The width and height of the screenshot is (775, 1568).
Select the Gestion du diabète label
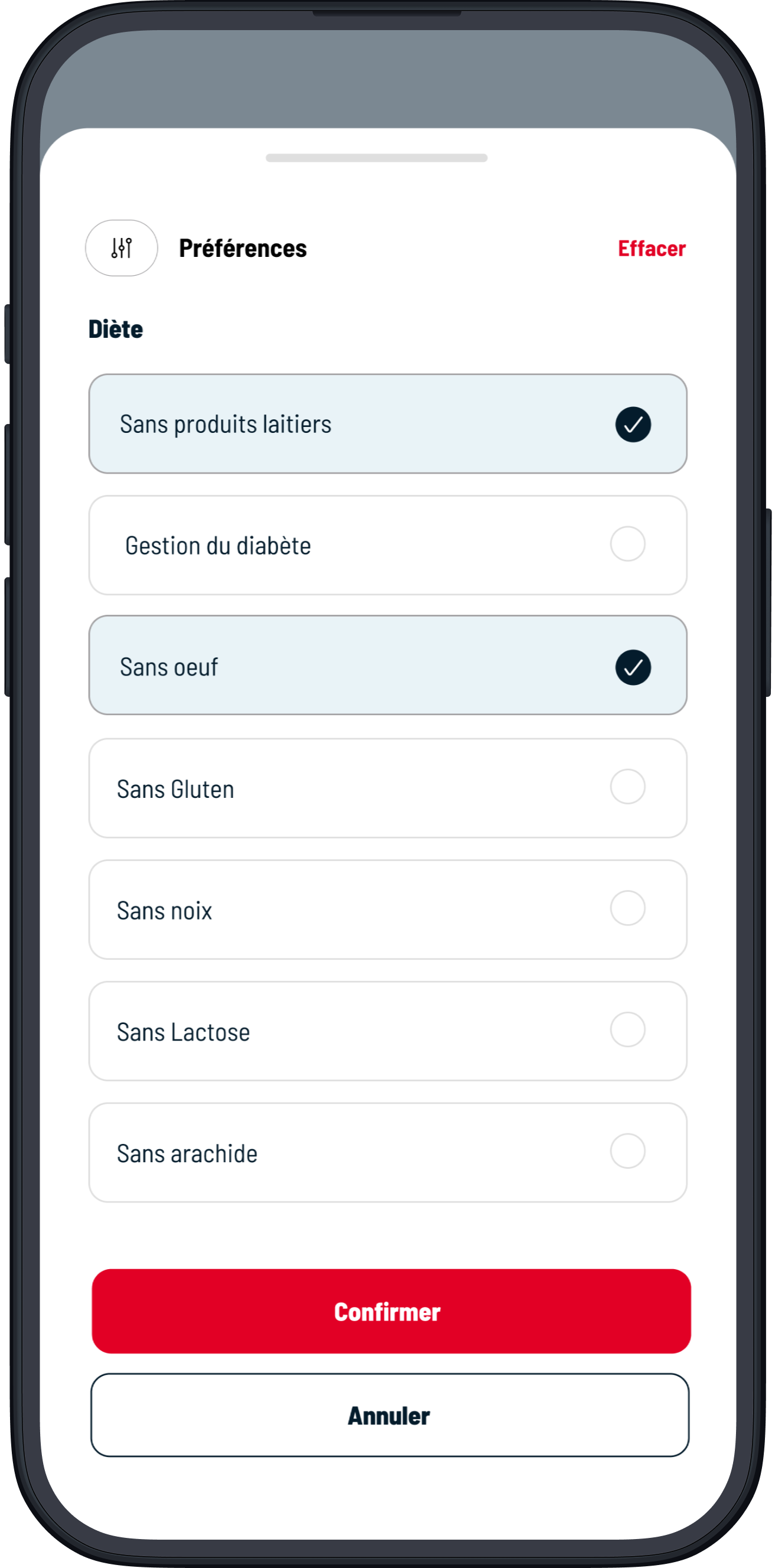point(218,546)
